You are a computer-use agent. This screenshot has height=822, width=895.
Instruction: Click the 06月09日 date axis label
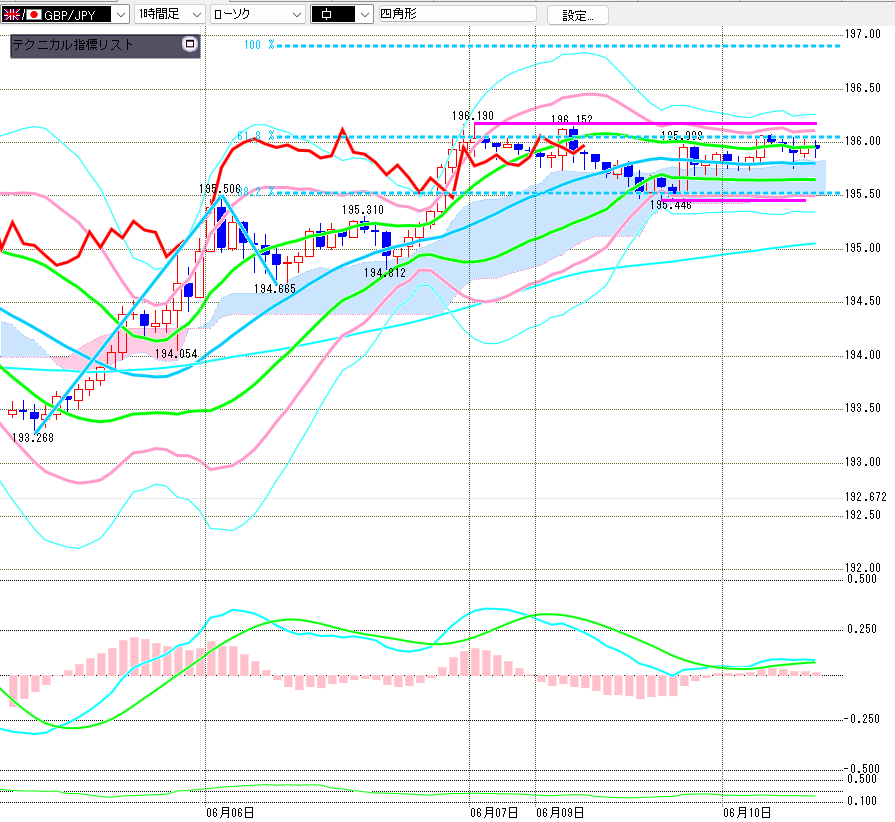click(560, 812)
